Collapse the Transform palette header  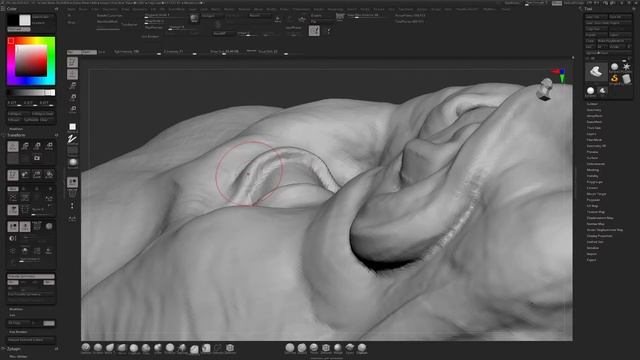[16, 135]
